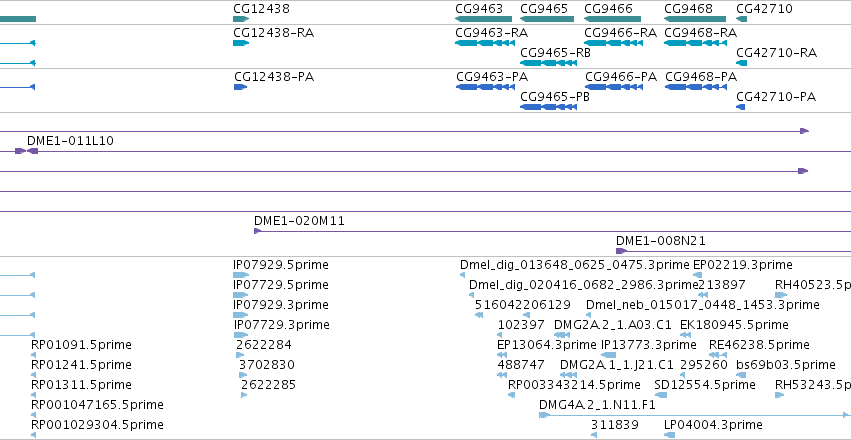Select EST label 213897

pos(722,285)
